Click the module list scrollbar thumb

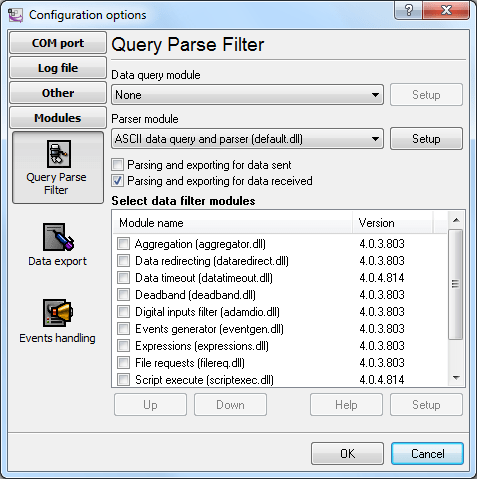point(456,284)
